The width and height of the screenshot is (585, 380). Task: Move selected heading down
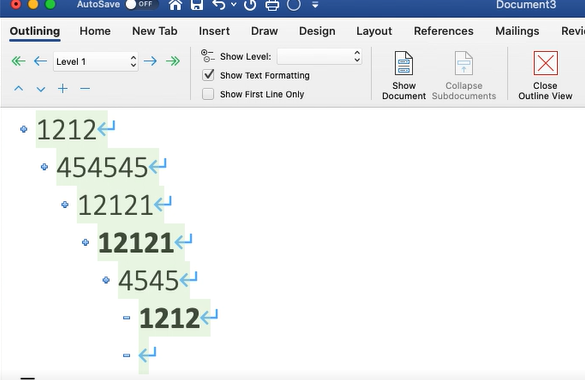pos(41,89)
